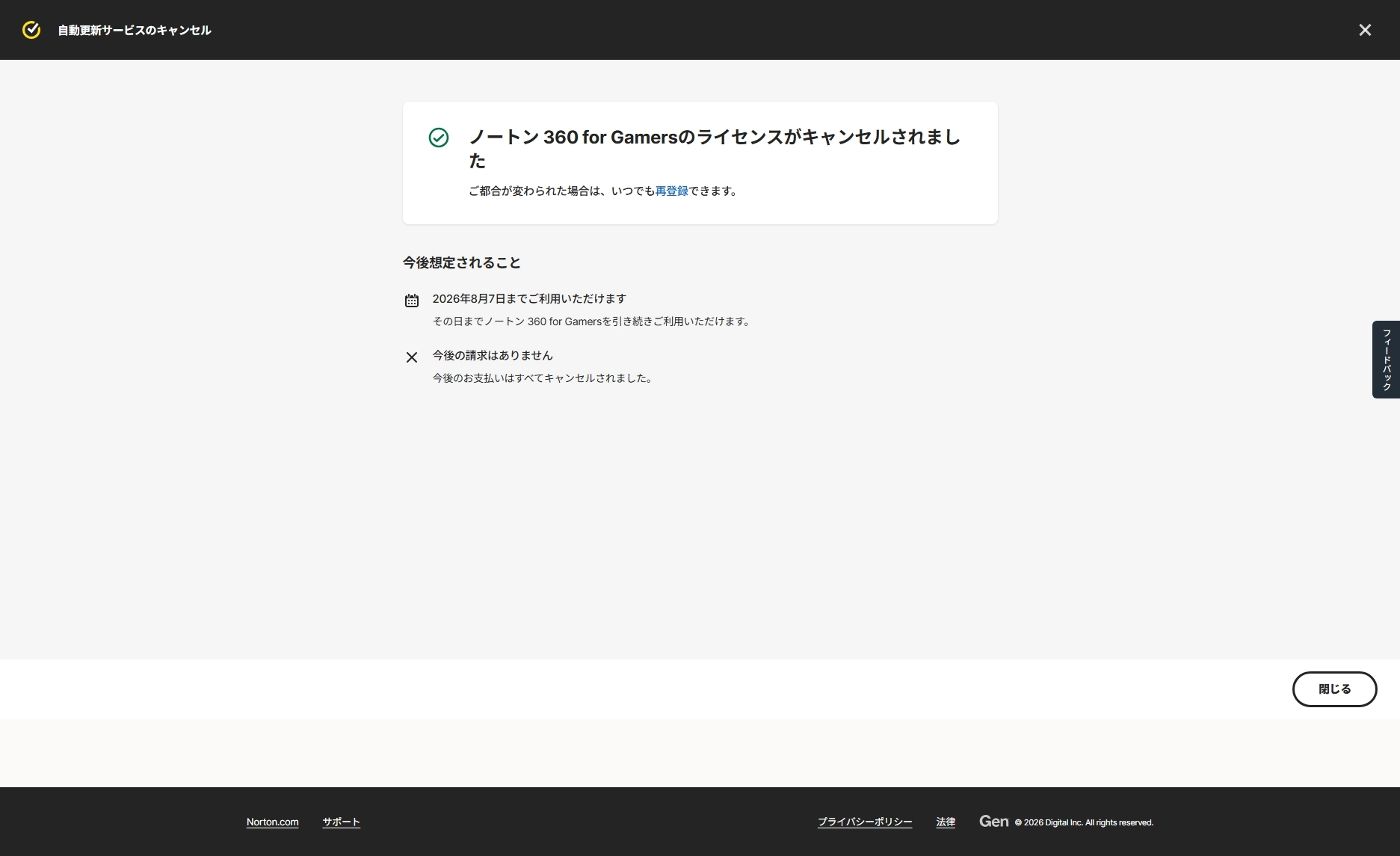This screenshot has height=856, width=1400.
Task: Click the 今後想定されること heading
Action: pos(462,263)
